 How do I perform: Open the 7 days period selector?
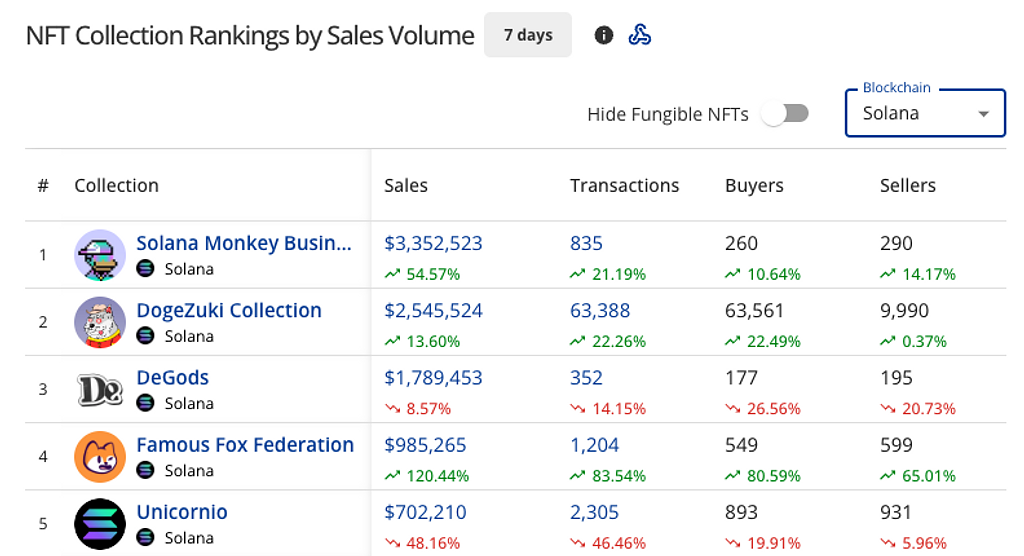pos(528,36)
